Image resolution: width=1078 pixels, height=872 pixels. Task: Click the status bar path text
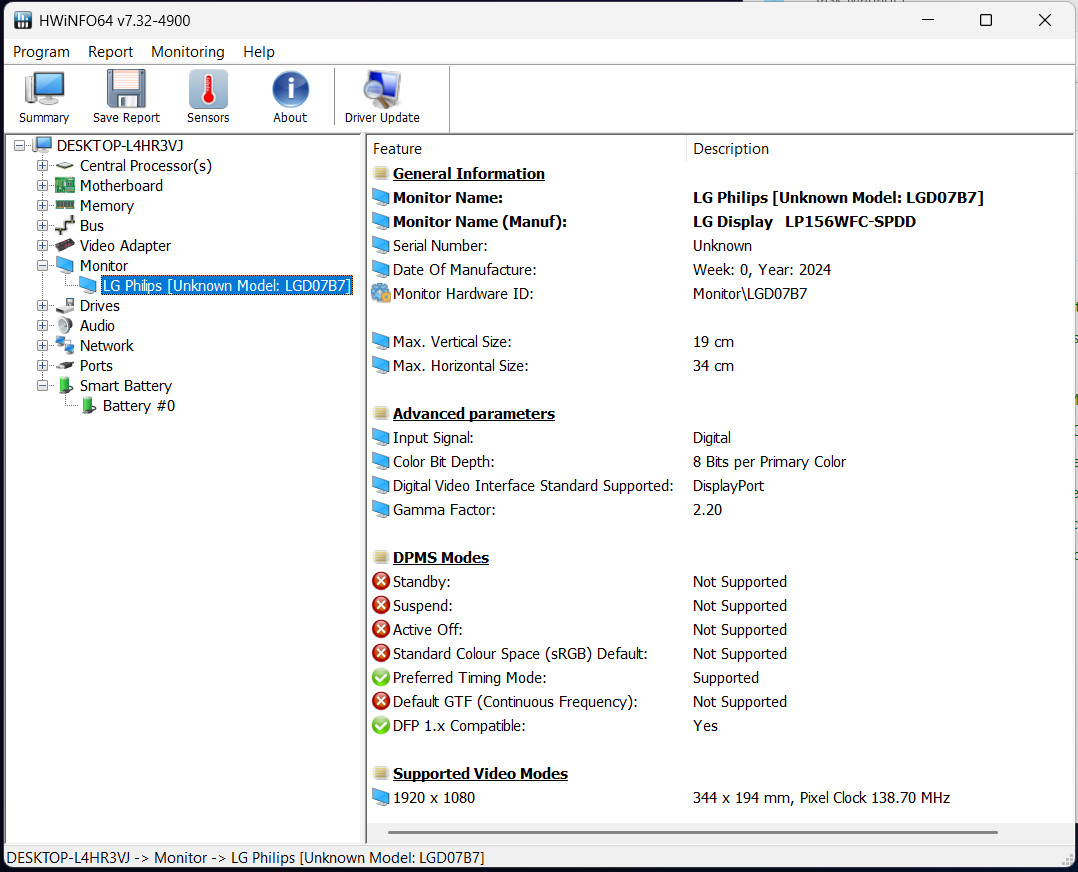pyautogui.click(x=245, y=858)
